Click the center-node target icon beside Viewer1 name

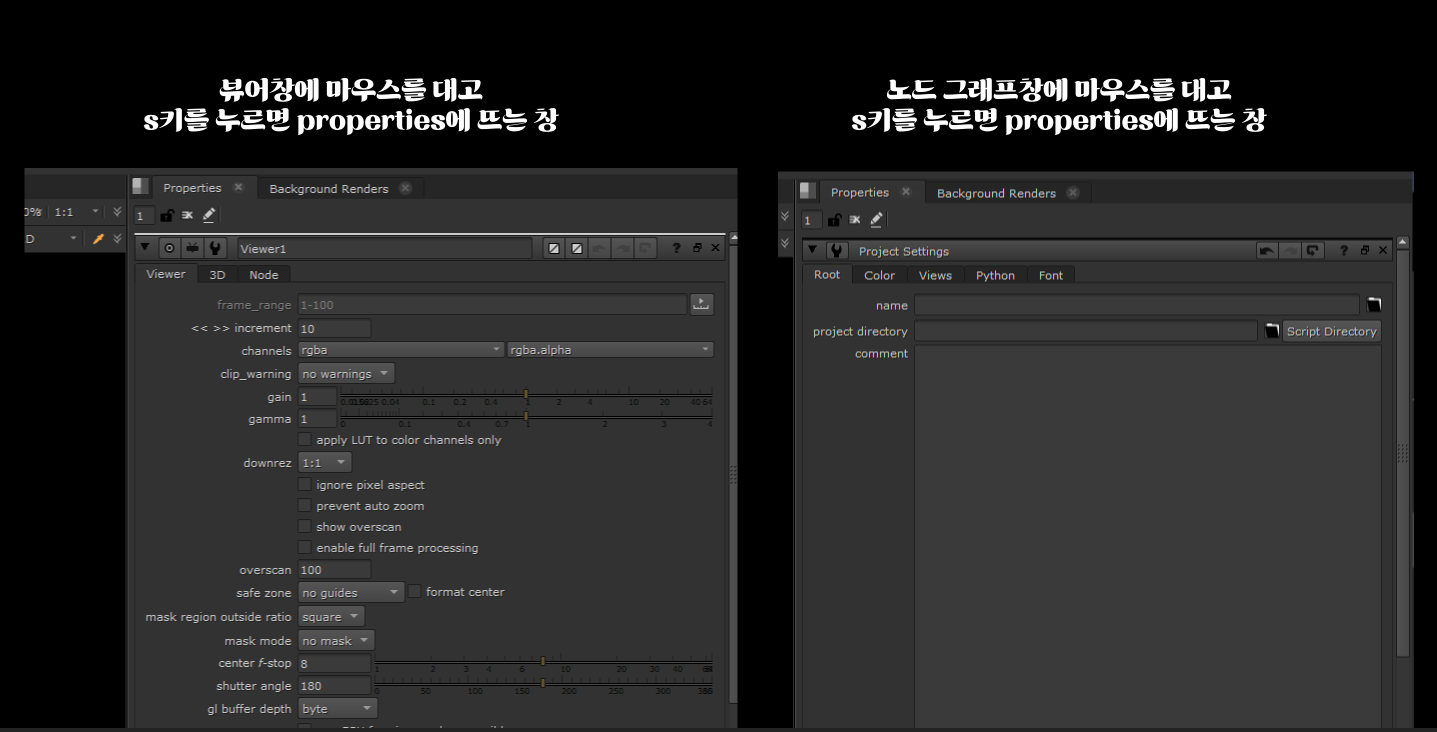point(169,248)
